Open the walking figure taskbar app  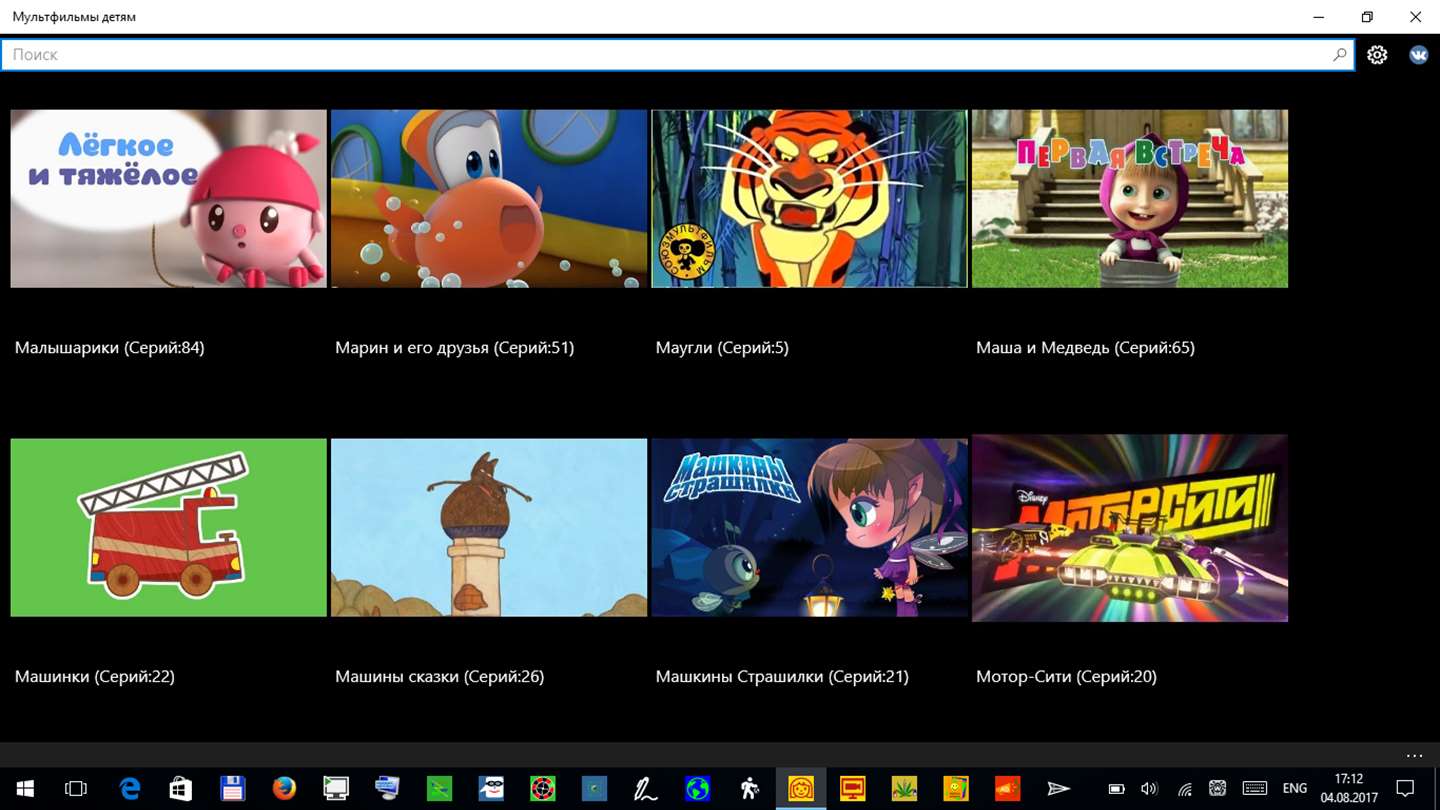(x=749, y=789)
